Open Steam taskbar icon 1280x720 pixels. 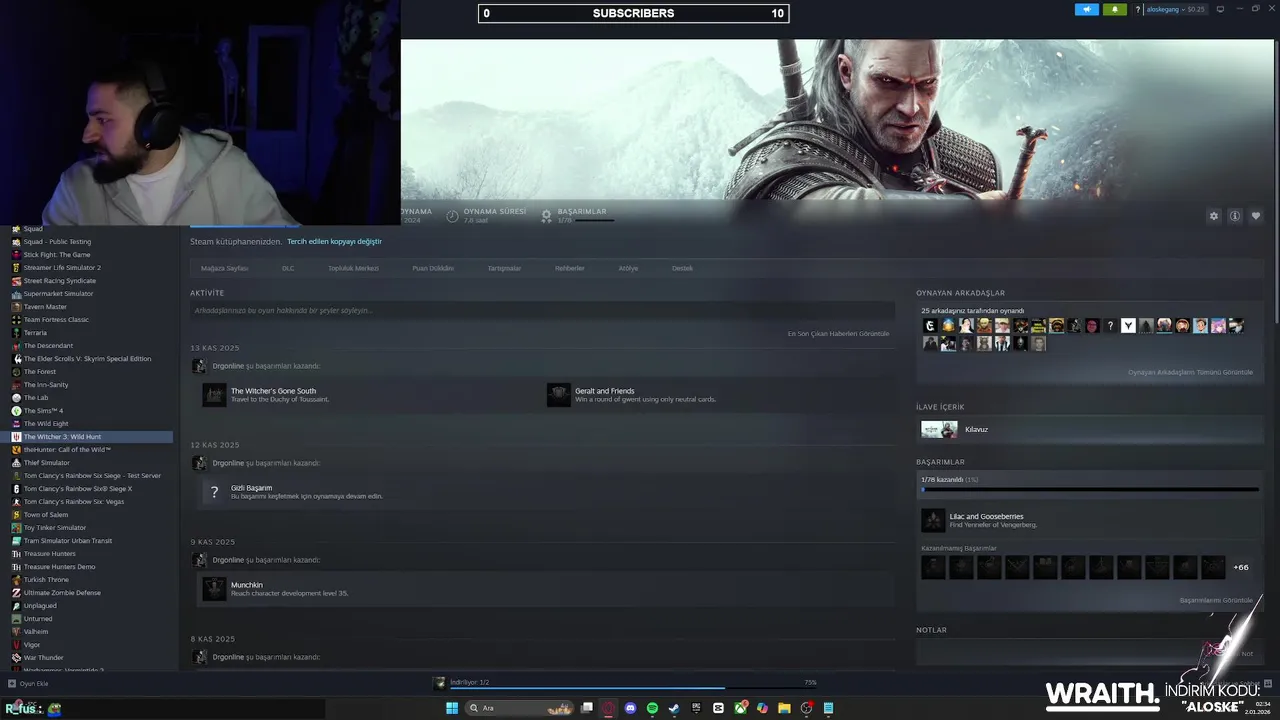pos(674,708)
